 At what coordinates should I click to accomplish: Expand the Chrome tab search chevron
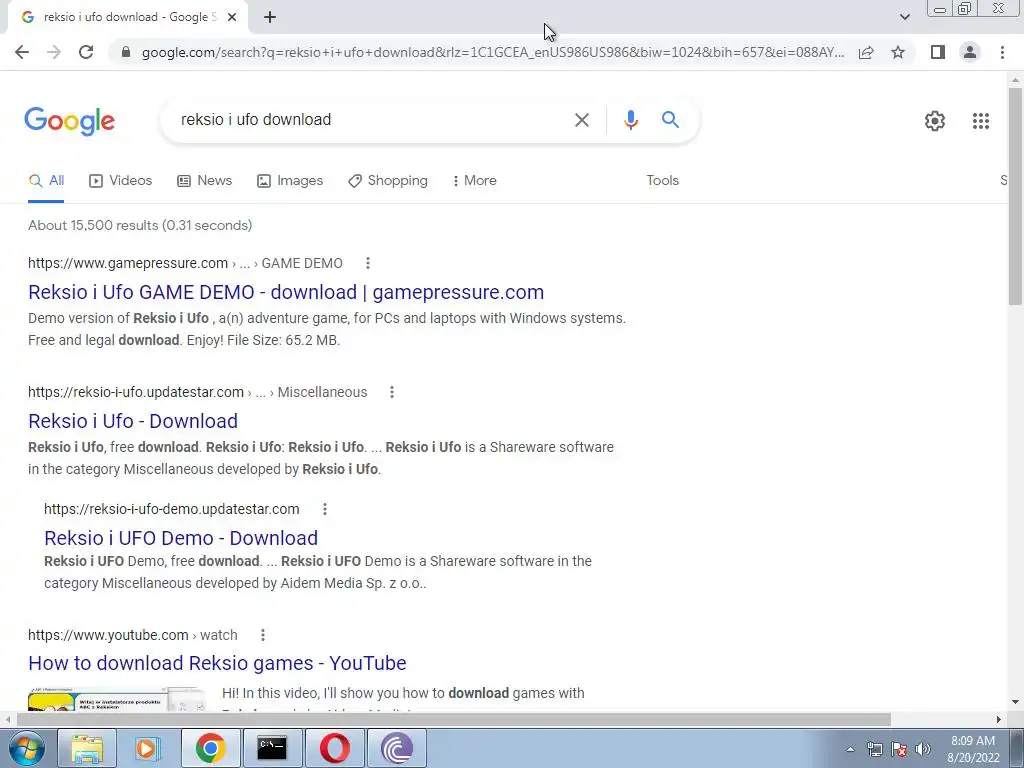pos(904,17)
